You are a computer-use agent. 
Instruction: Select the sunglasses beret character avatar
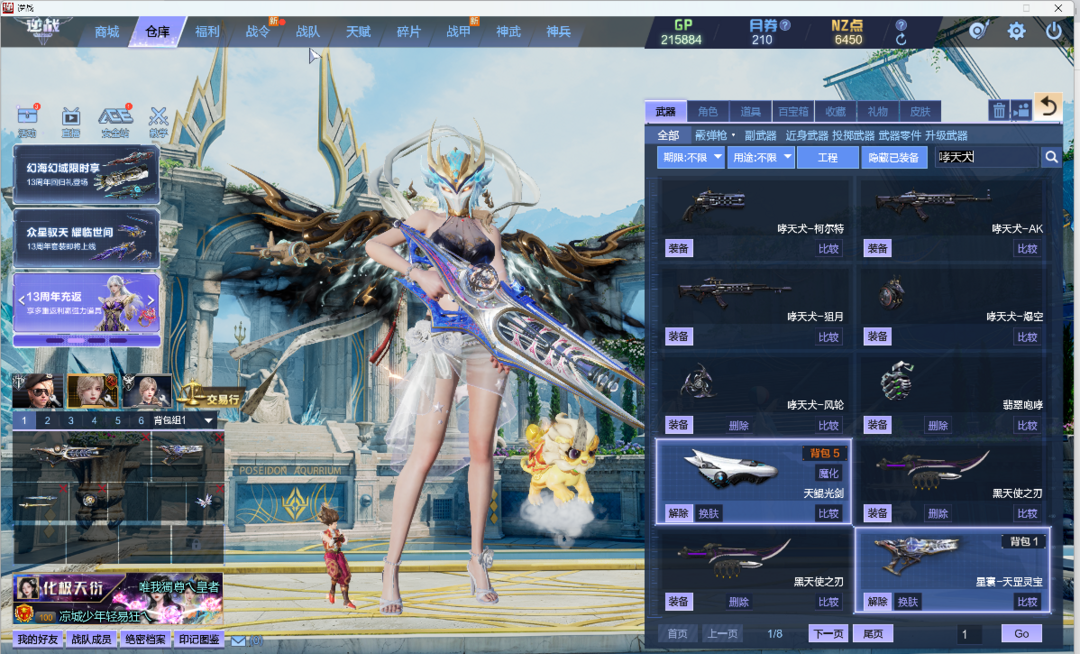point(38,391)
